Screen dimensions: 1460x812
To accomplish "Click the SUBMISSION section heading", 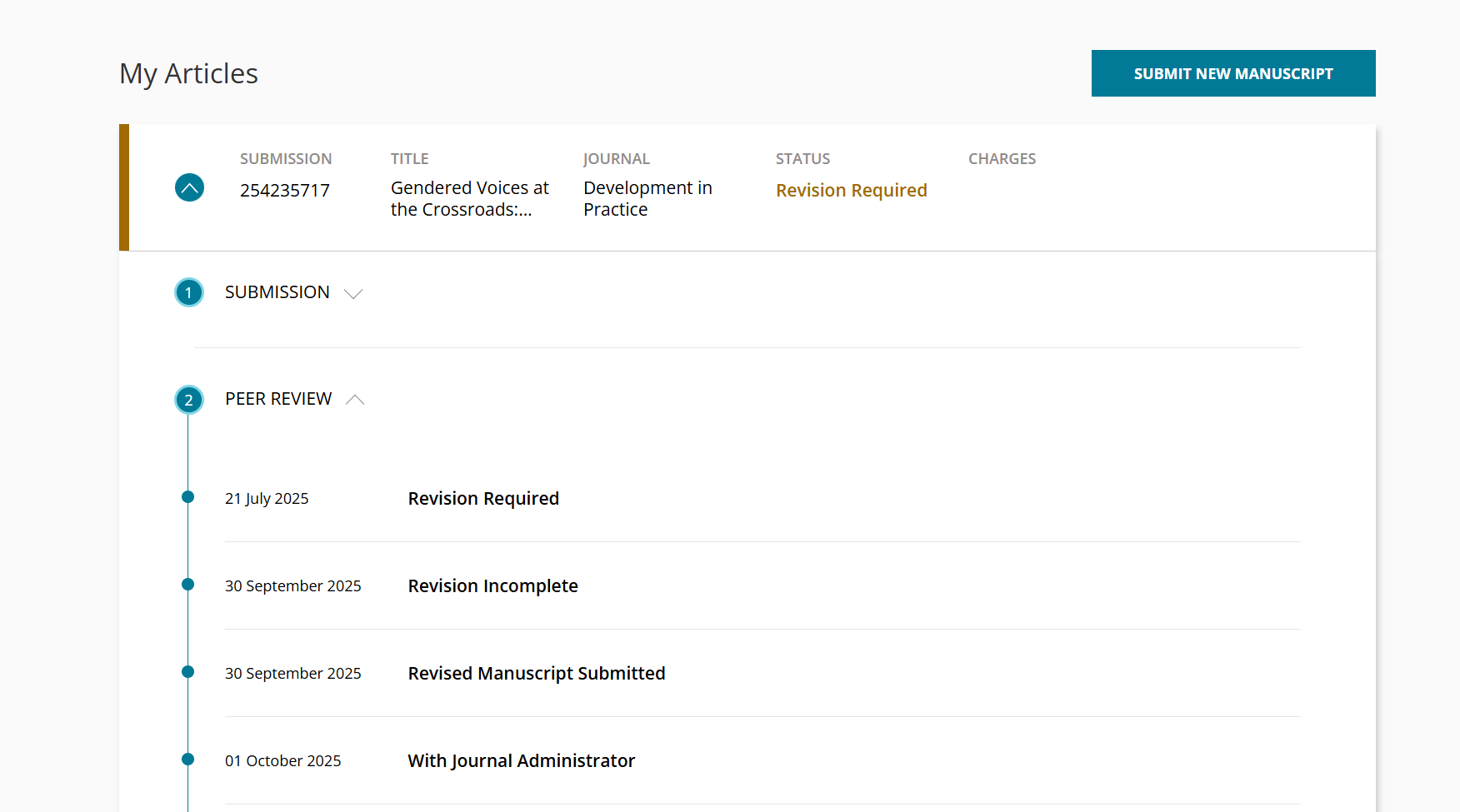I will click(x=277, y=292).
